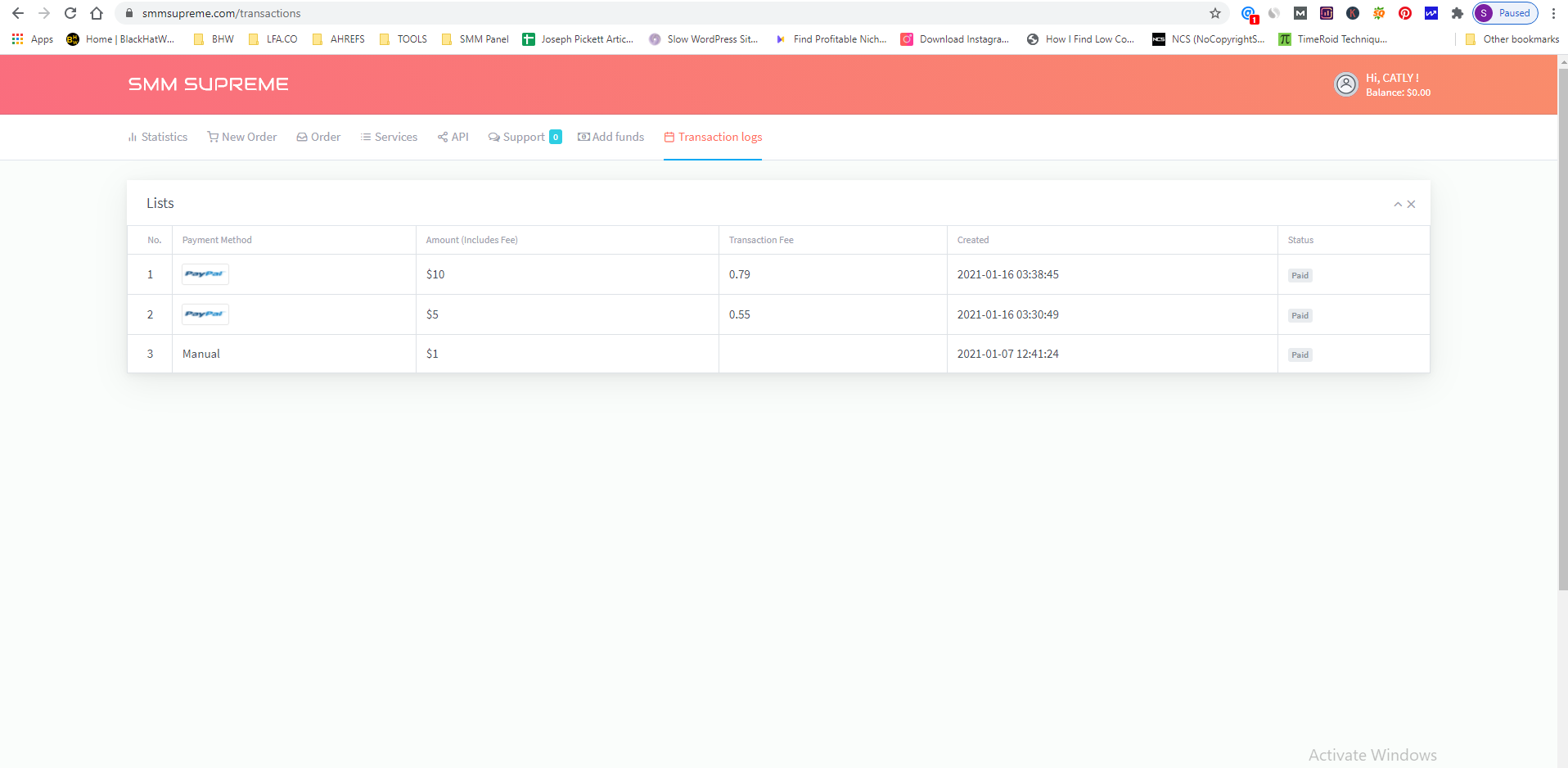Open the API tab
The height and width of the screenshot is (768, 1568).
coord(453,137)
